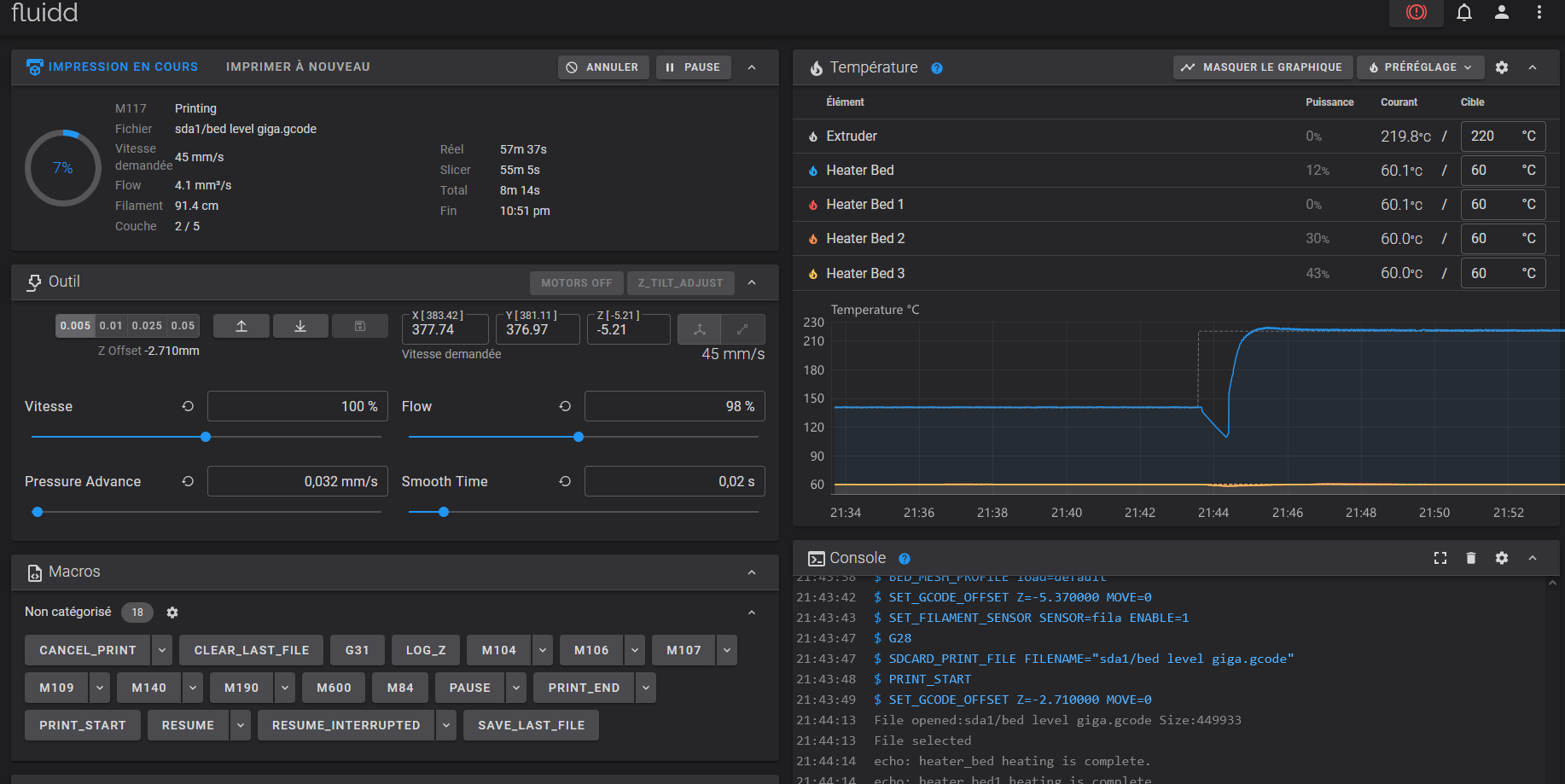
Task: Expand console to fullscreen
Action: point(1440,558)
